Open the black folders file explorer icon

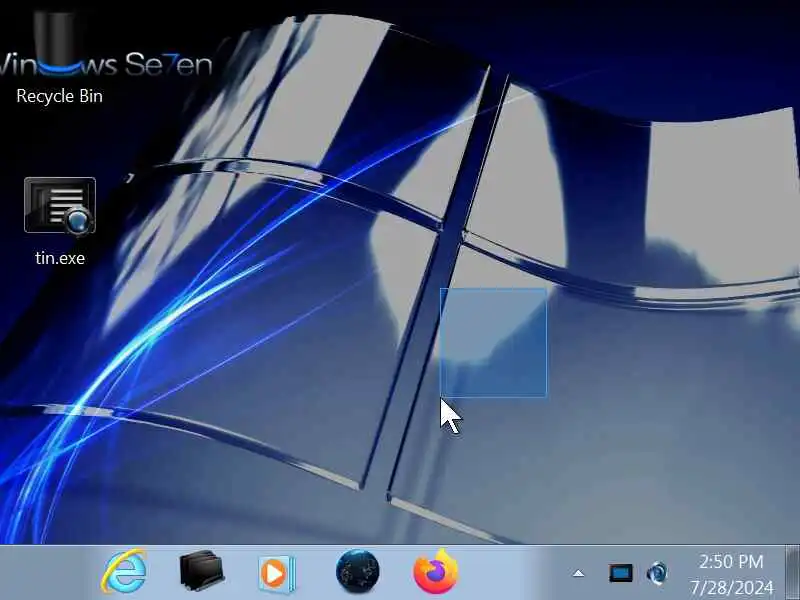click(202, 571)
